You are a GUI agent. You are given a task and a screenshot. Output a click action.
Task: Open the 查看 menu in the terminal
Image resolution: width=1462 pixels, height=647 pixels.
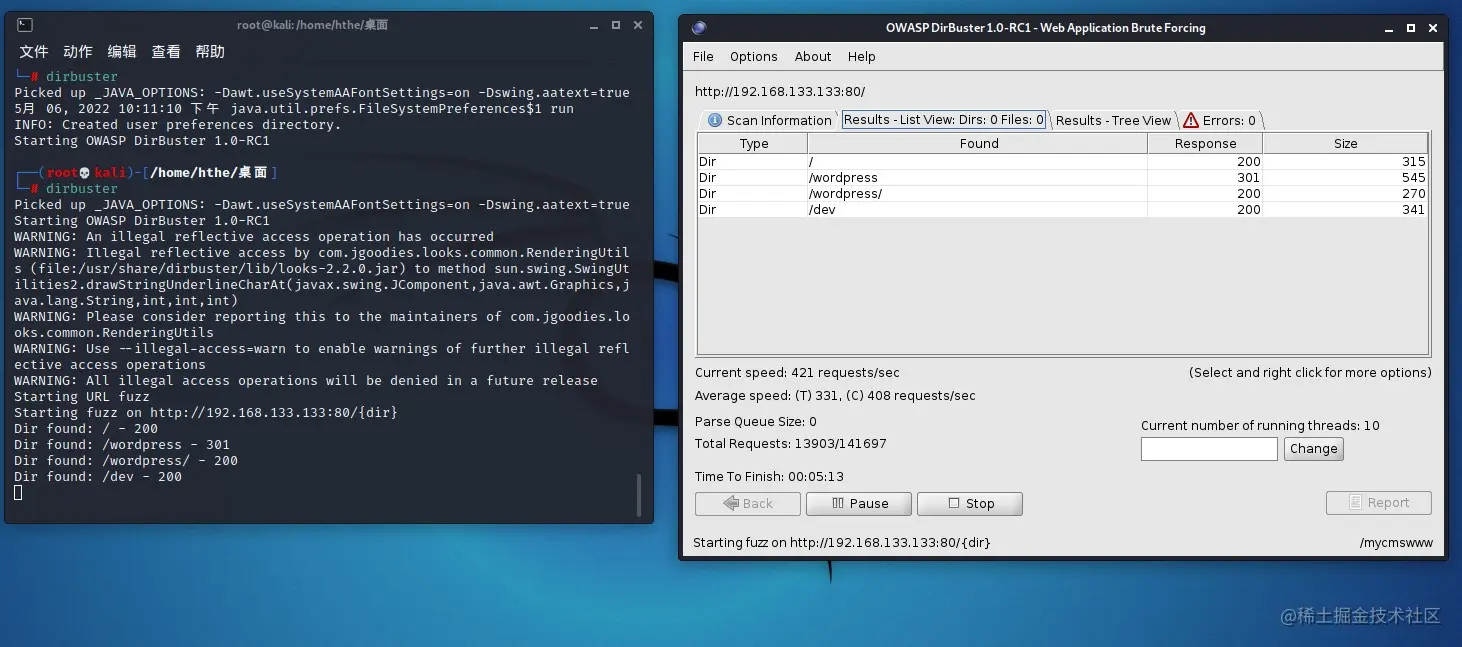point(166,52)
